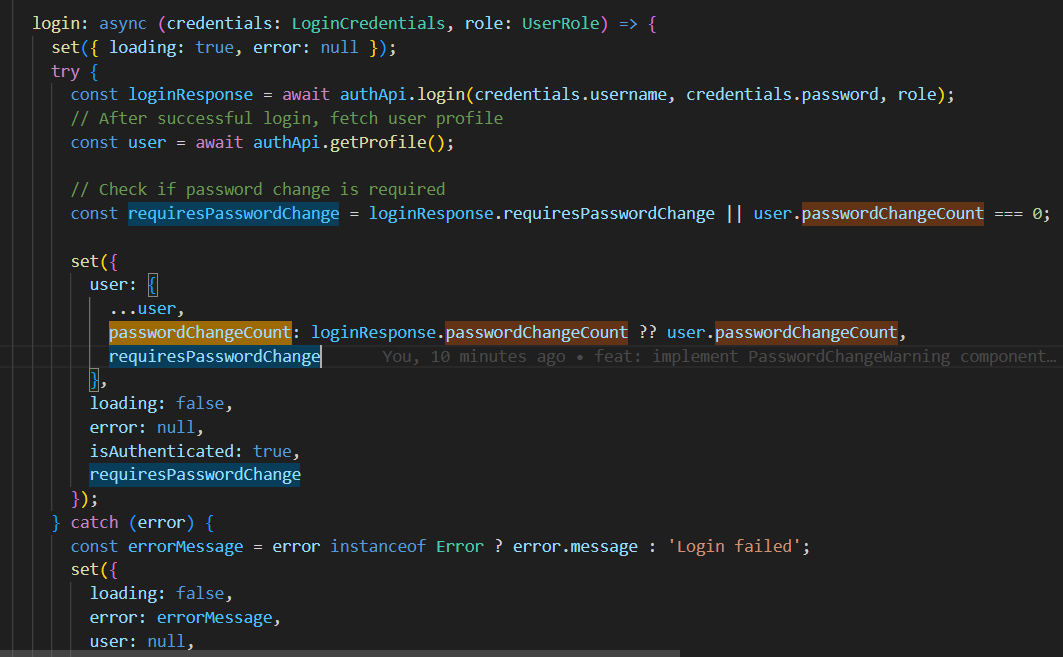Screen dimensions: 1063x657
Task: Click the 'Login failed' string literal
Action: [734, 546]
